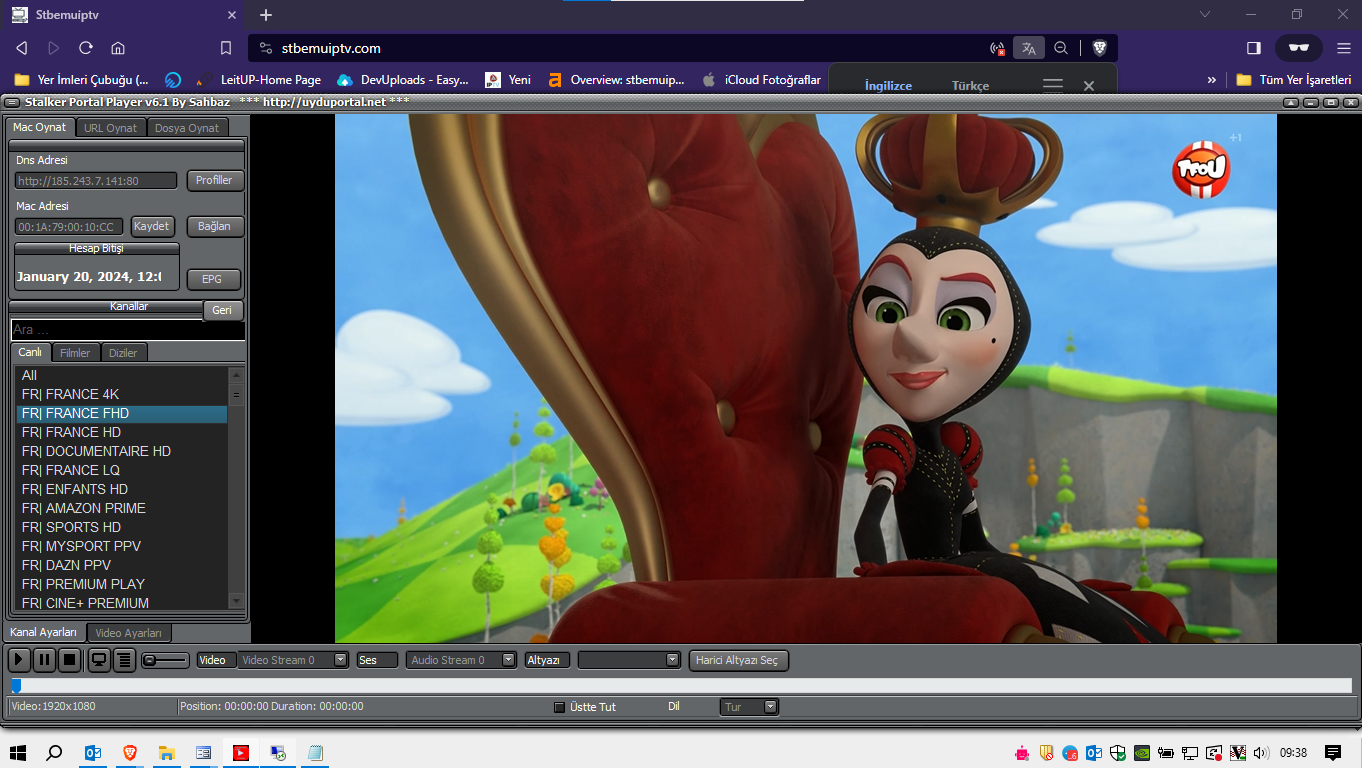The image size is (1362, 768).
Task: Select FR| DOCUMENTAIRE HD category
Action: (122, 451)
